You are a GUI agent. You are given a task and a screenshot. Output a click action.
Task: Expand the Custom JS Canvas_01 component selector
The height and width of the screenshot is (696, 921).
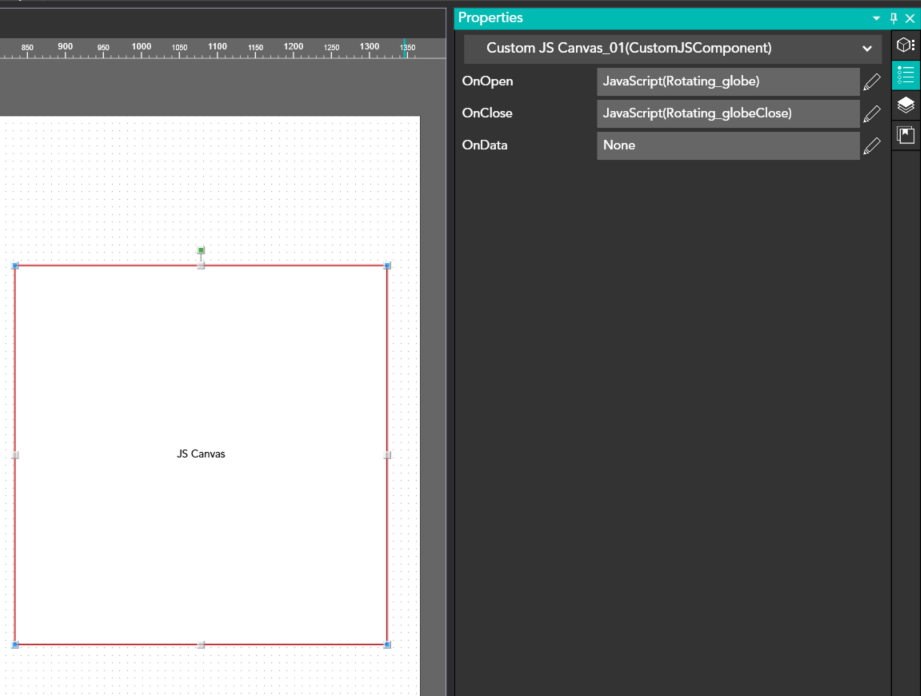pyautogui.click(x=867, y=49)
